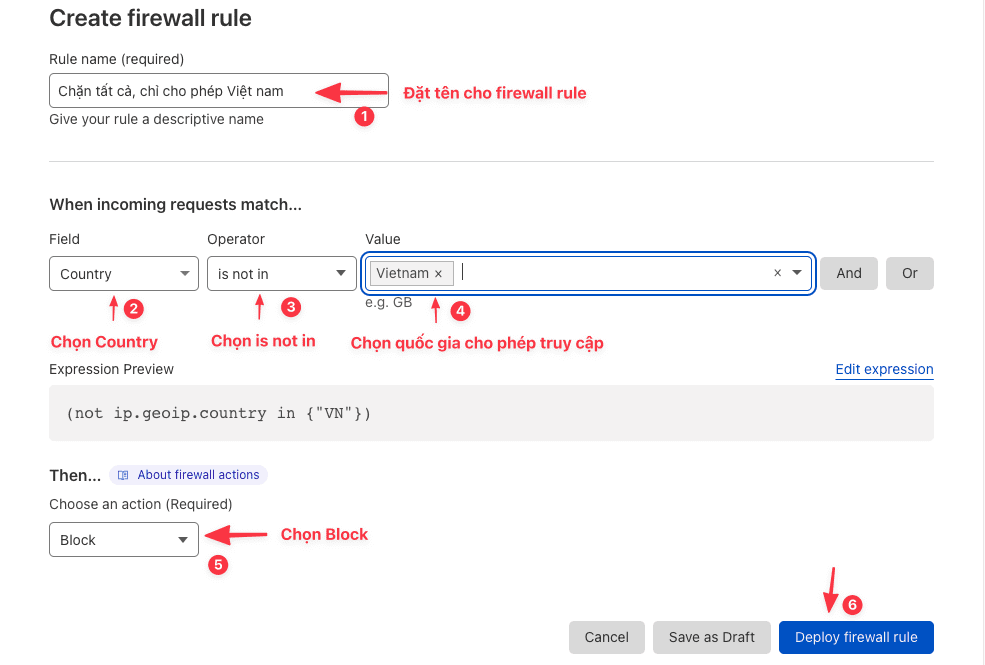Image resolution: width=985 pixels, height=665 pixels.
Task: Click the Or button
Action: pos(910,273)
